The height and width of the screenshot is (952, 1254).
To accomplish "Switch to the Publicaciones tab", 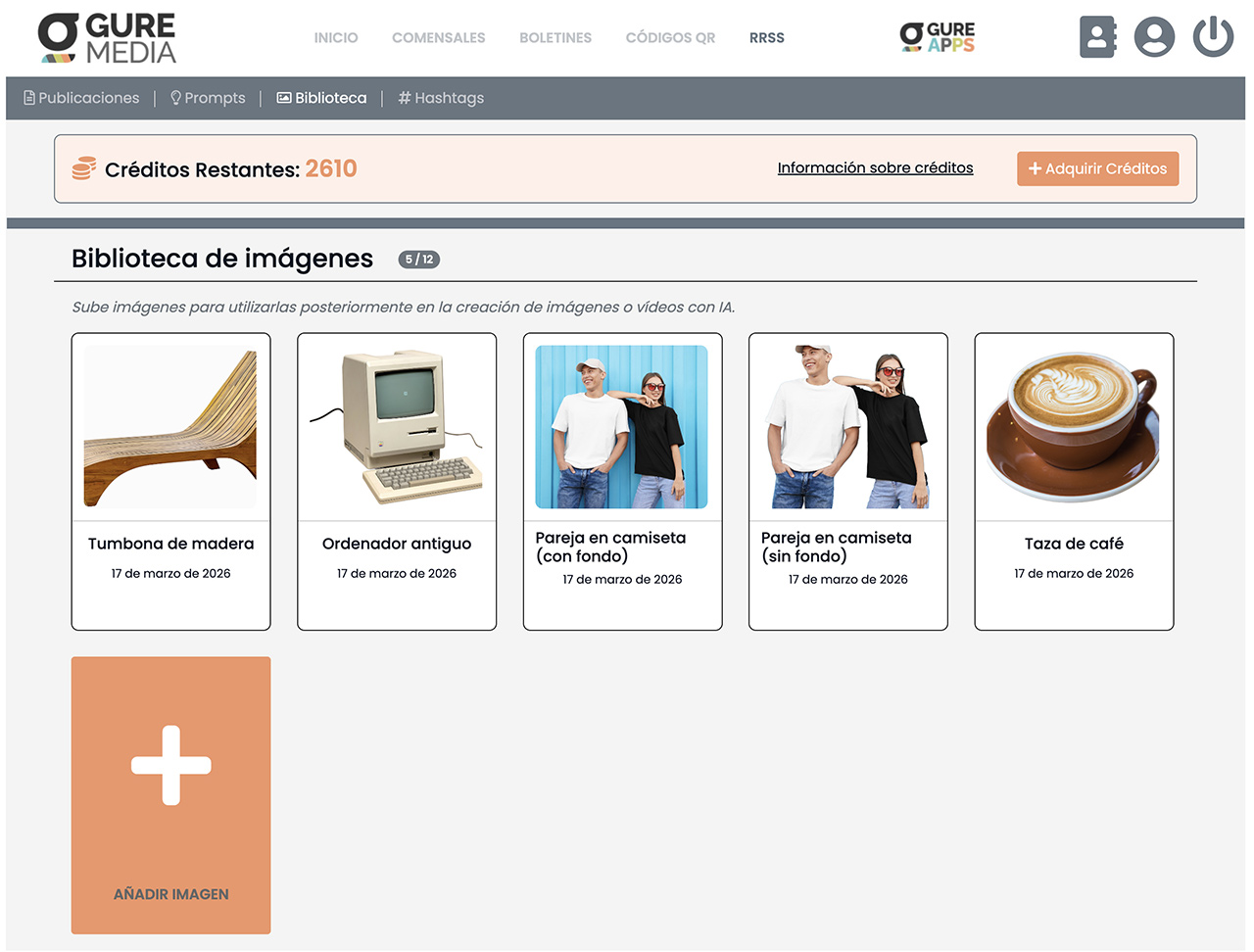I will coord(81,98).
